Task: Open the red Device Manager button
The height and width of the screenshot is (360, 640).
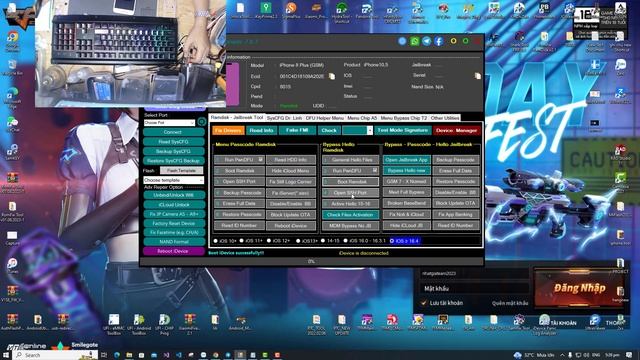Action: coord(456,131)
